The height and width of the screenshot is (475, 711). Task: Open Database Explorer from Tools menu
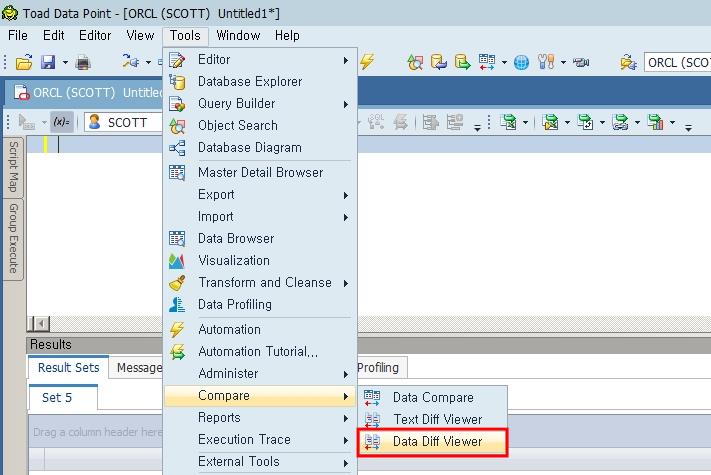click(x=249, y=81)
